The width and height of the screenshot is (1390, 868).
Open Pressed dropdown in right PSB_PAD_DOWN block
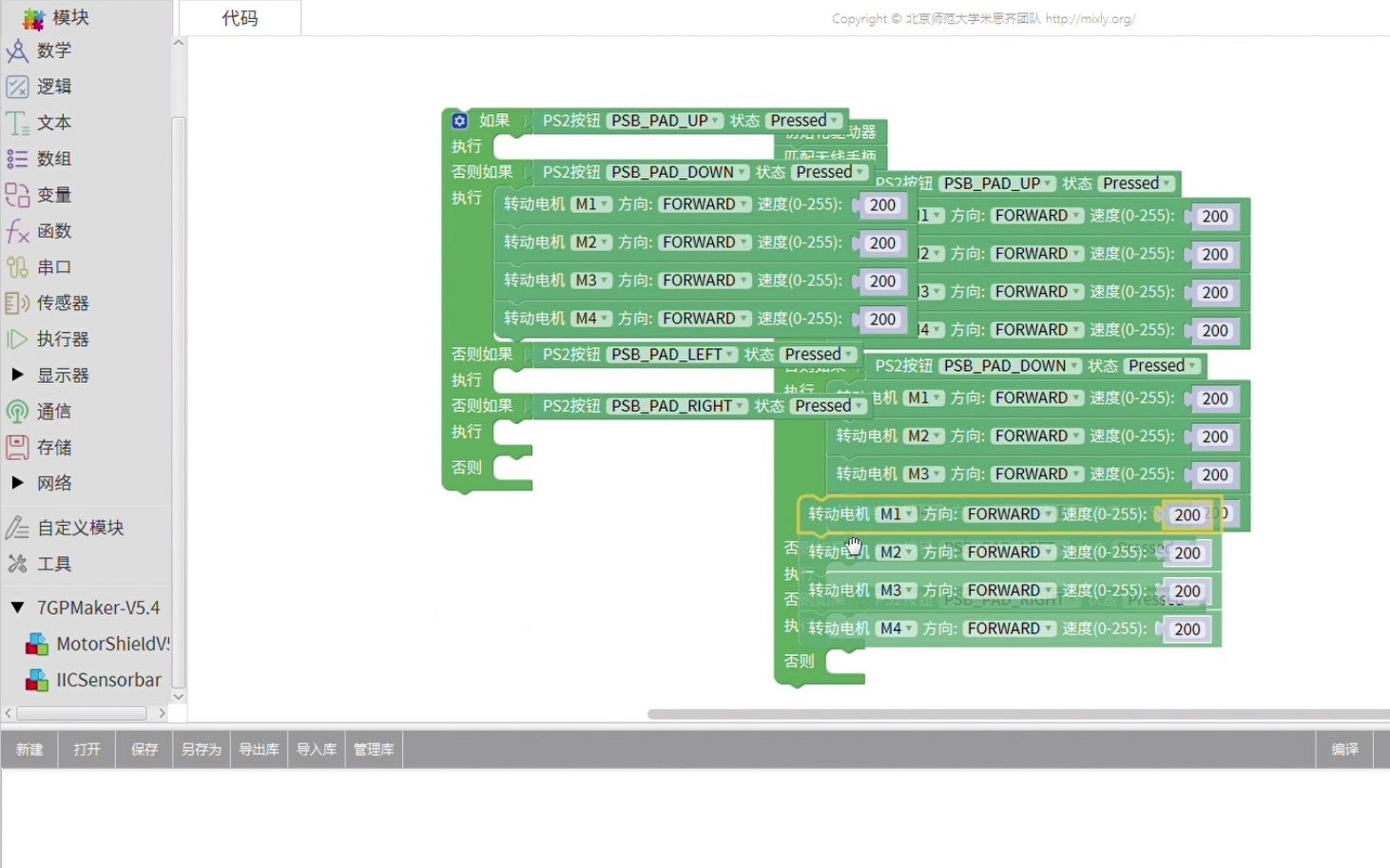(x=1163, y=366)
